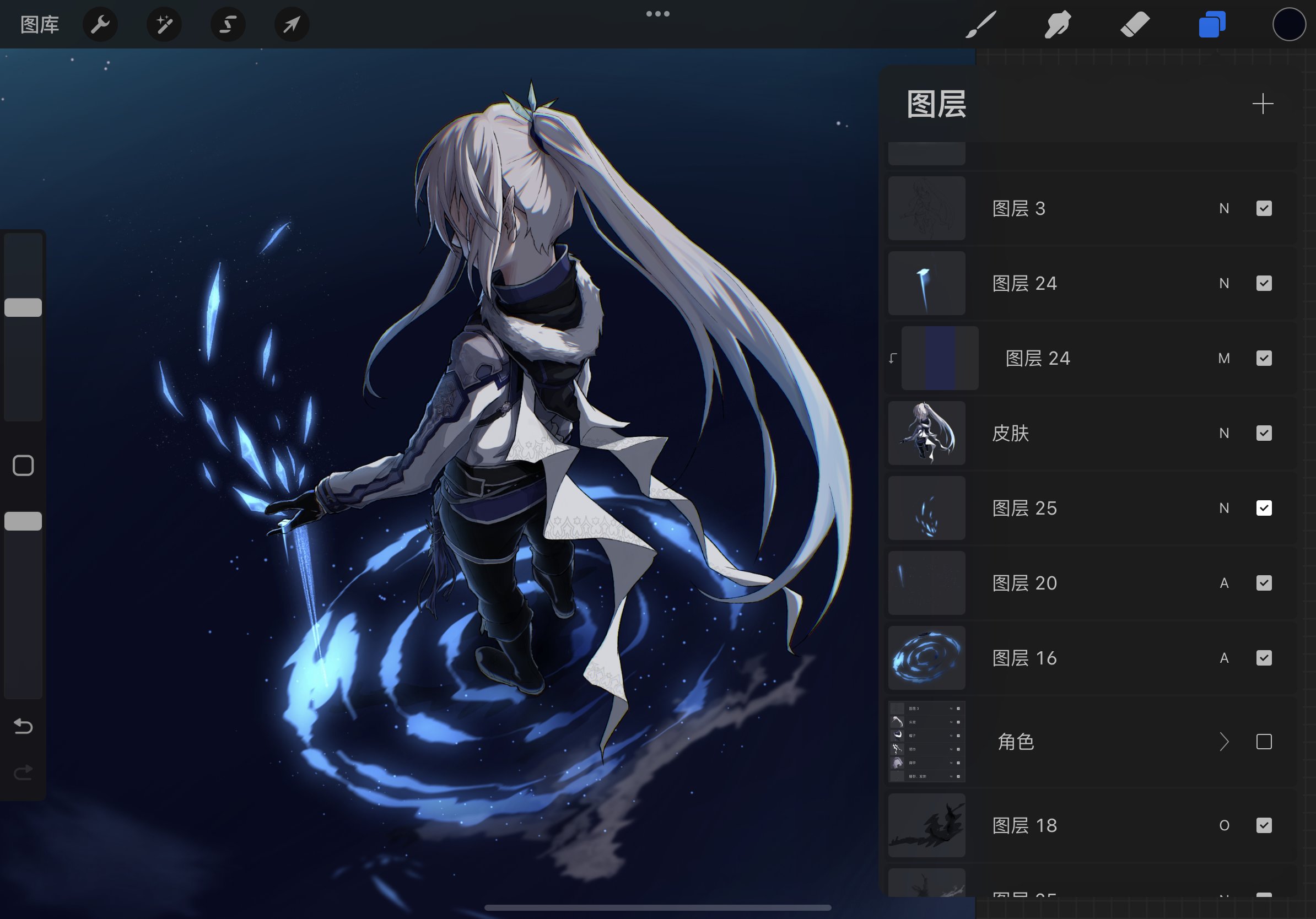1316x919 pixels.
Task: Select the Brush paint tool
Action: click(981, 25)
